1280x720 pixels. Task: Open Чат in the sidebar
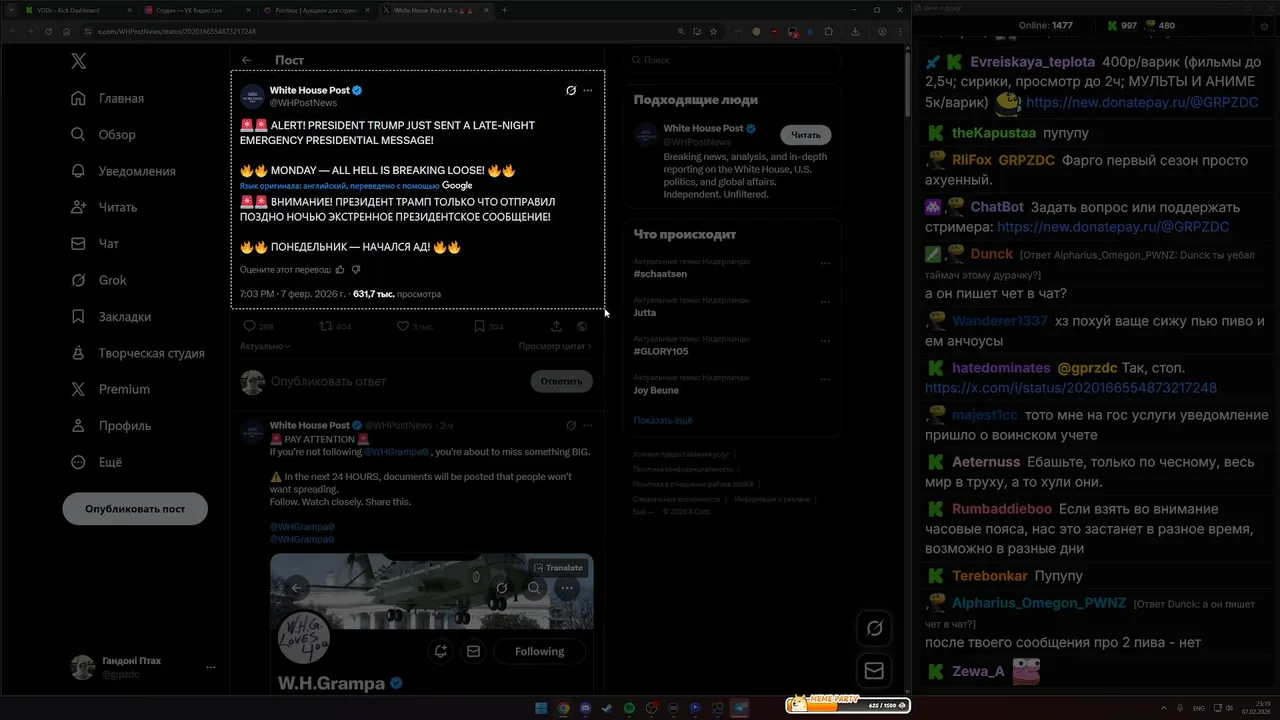tap(95, 243)
